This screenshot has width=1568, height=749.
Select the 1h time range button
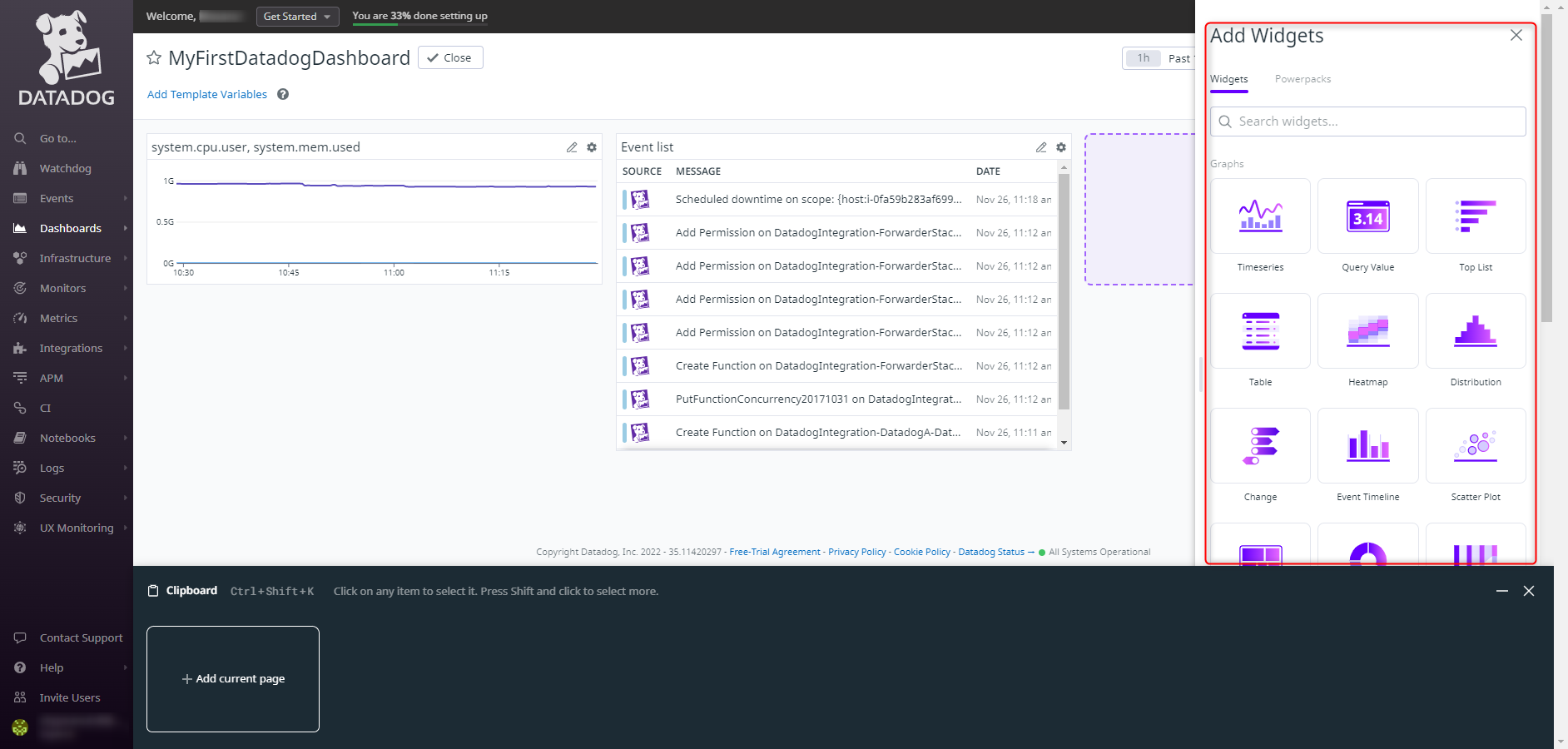click(x=1144, y=58)
